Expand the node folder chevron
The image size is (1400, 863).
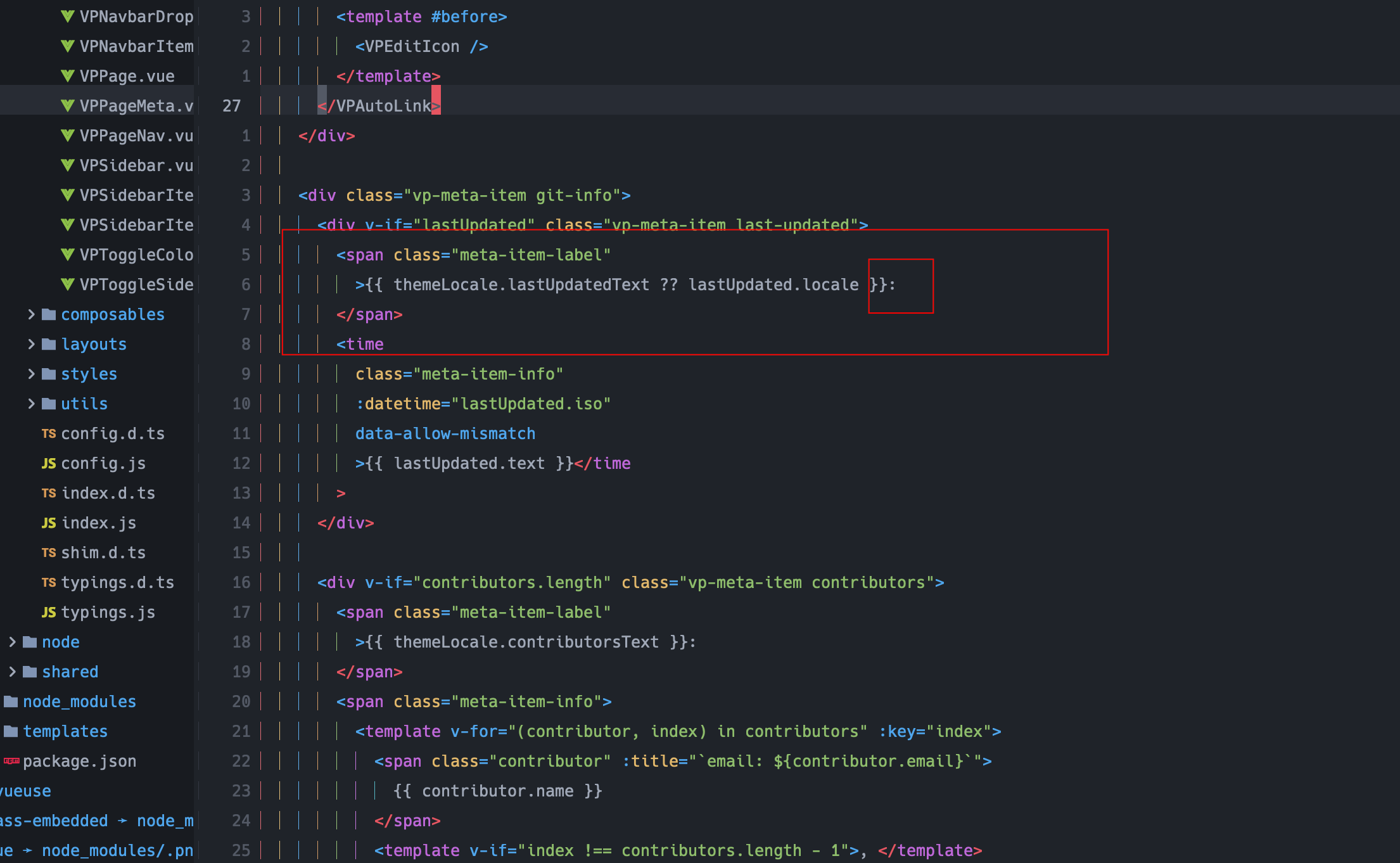coord(12,642)
